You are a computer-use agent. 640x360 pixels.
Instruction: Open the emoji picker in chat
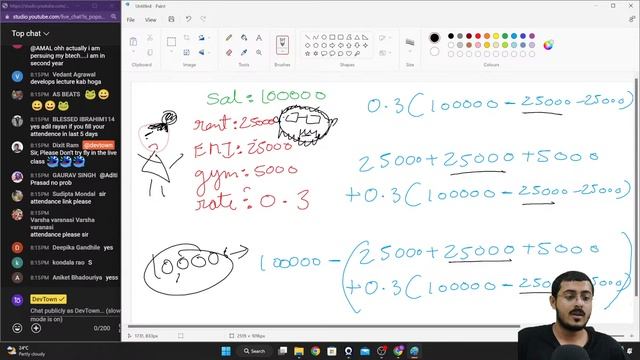[x=17, y=328]
